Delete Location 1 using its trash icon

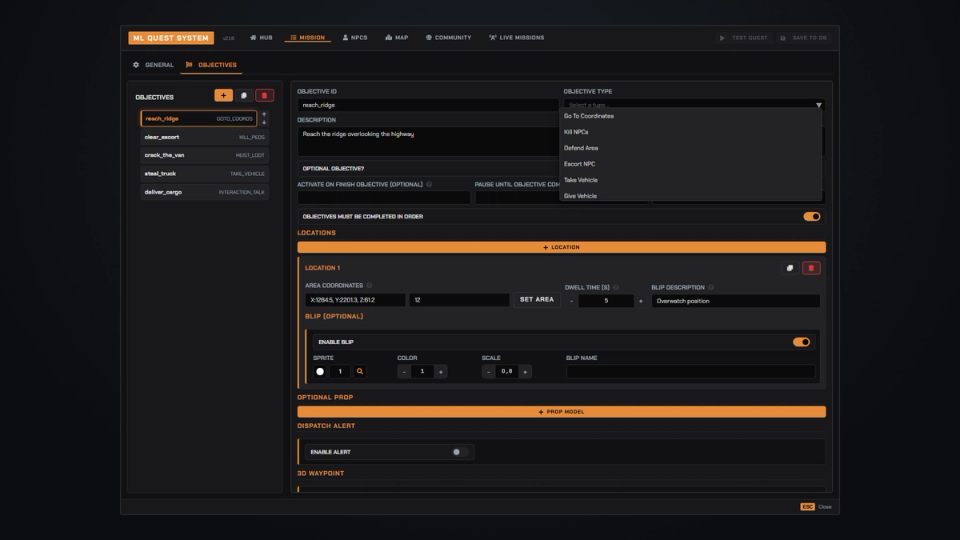tap(811, 268)
